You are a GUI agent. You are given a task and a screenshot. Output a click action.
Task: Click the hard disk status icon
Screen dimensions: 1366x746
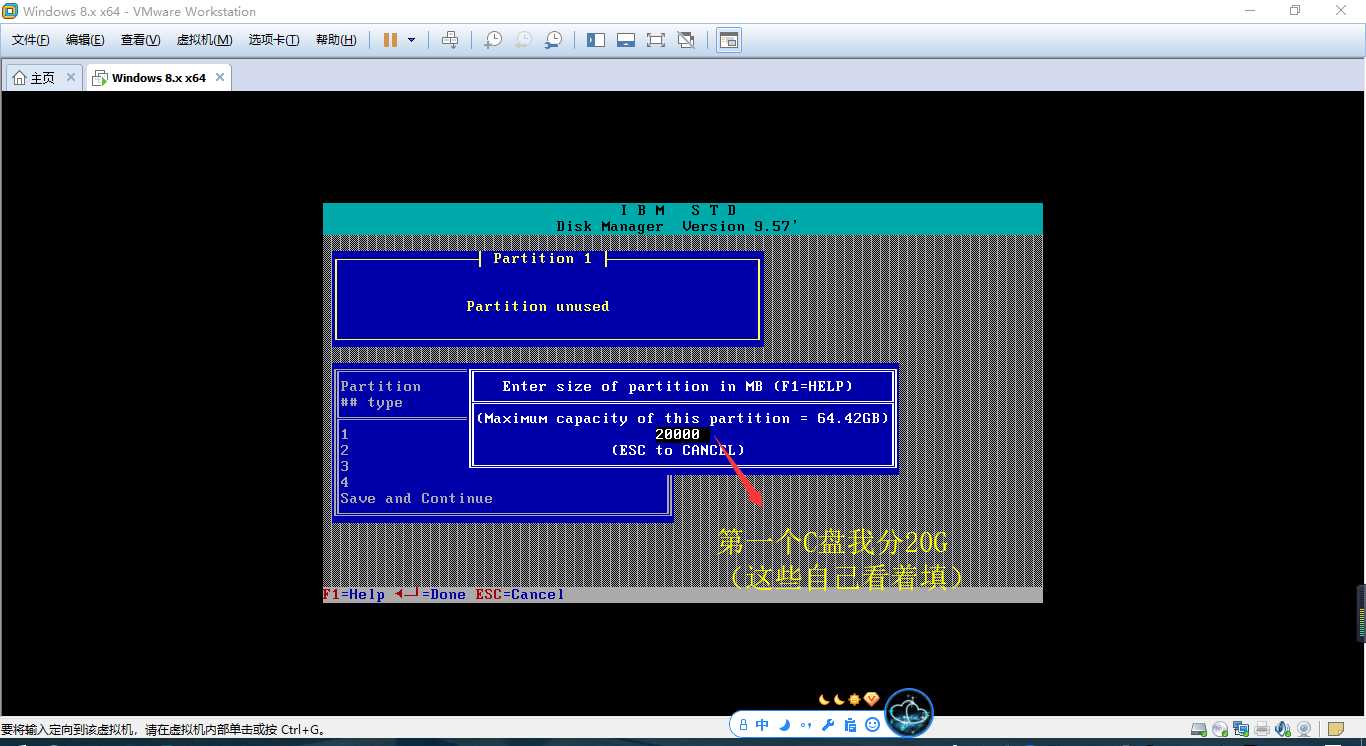click(1199, 729)
